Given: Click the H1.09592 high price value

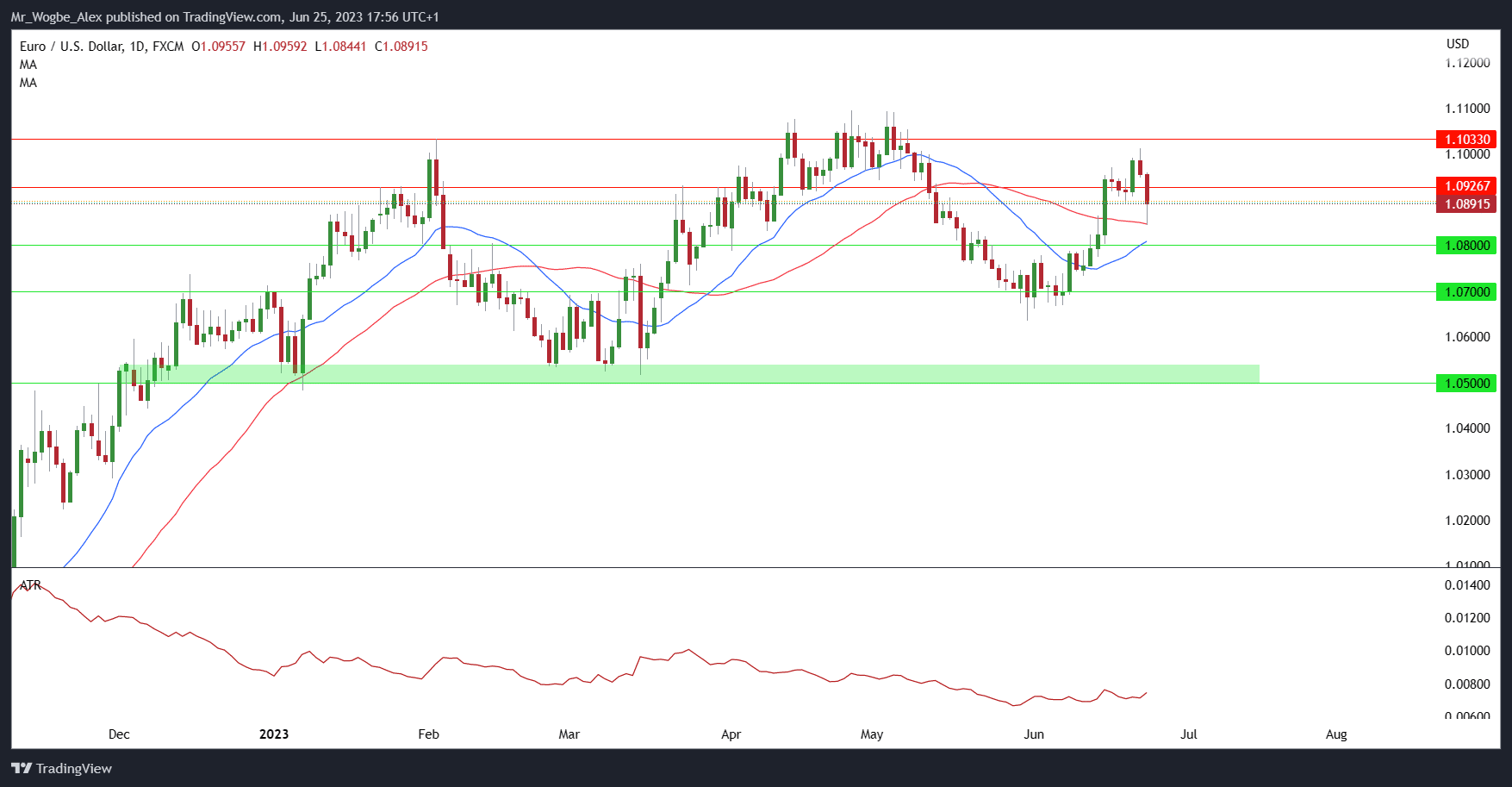Looking at the screenshot, I should [280, 47].
